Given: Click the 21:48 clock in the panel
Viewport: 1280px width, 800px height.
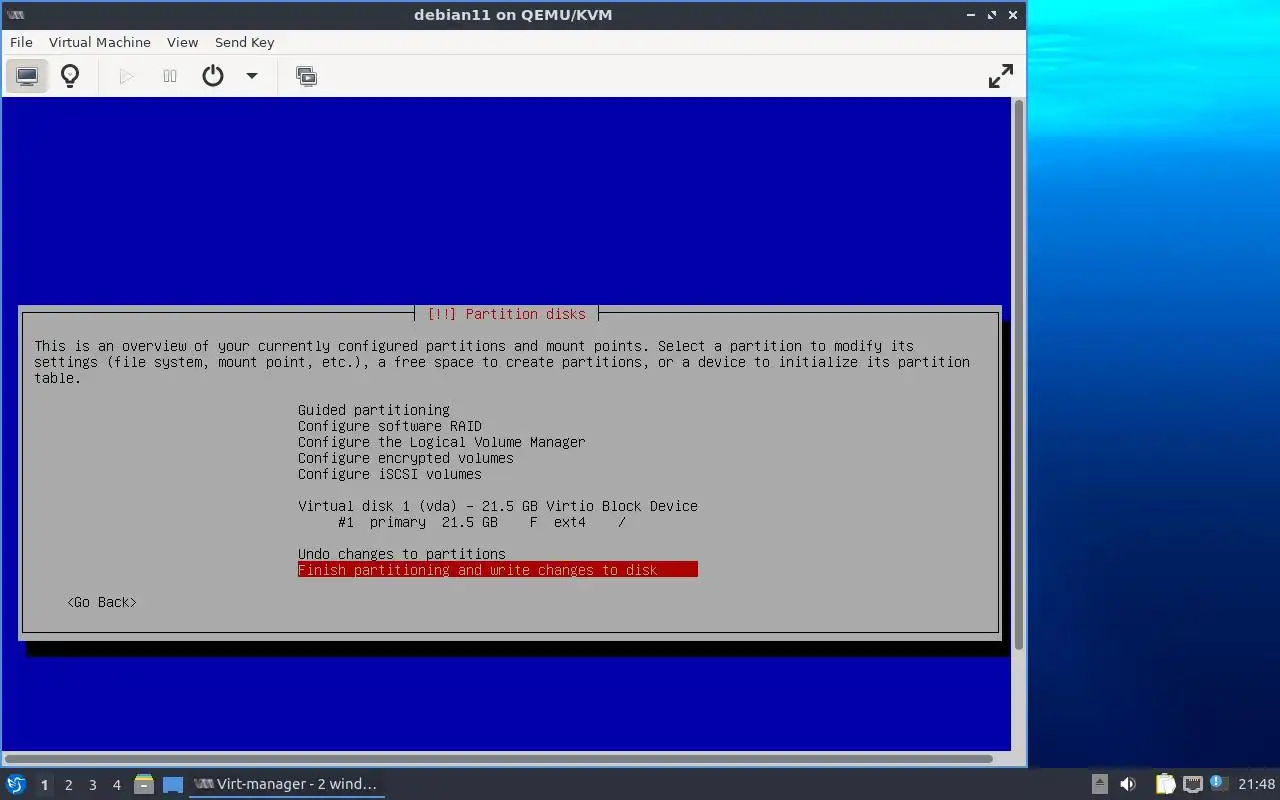Looking at the screenshot, I should (x=1257, y=784).
